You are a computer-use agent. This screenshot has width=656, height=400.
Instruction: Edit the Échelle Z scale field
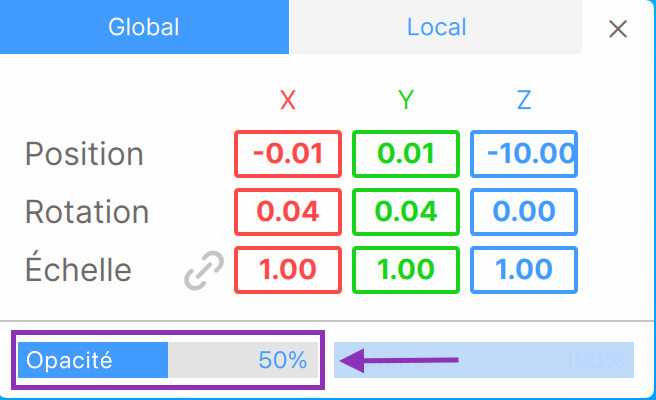(524, 270)
